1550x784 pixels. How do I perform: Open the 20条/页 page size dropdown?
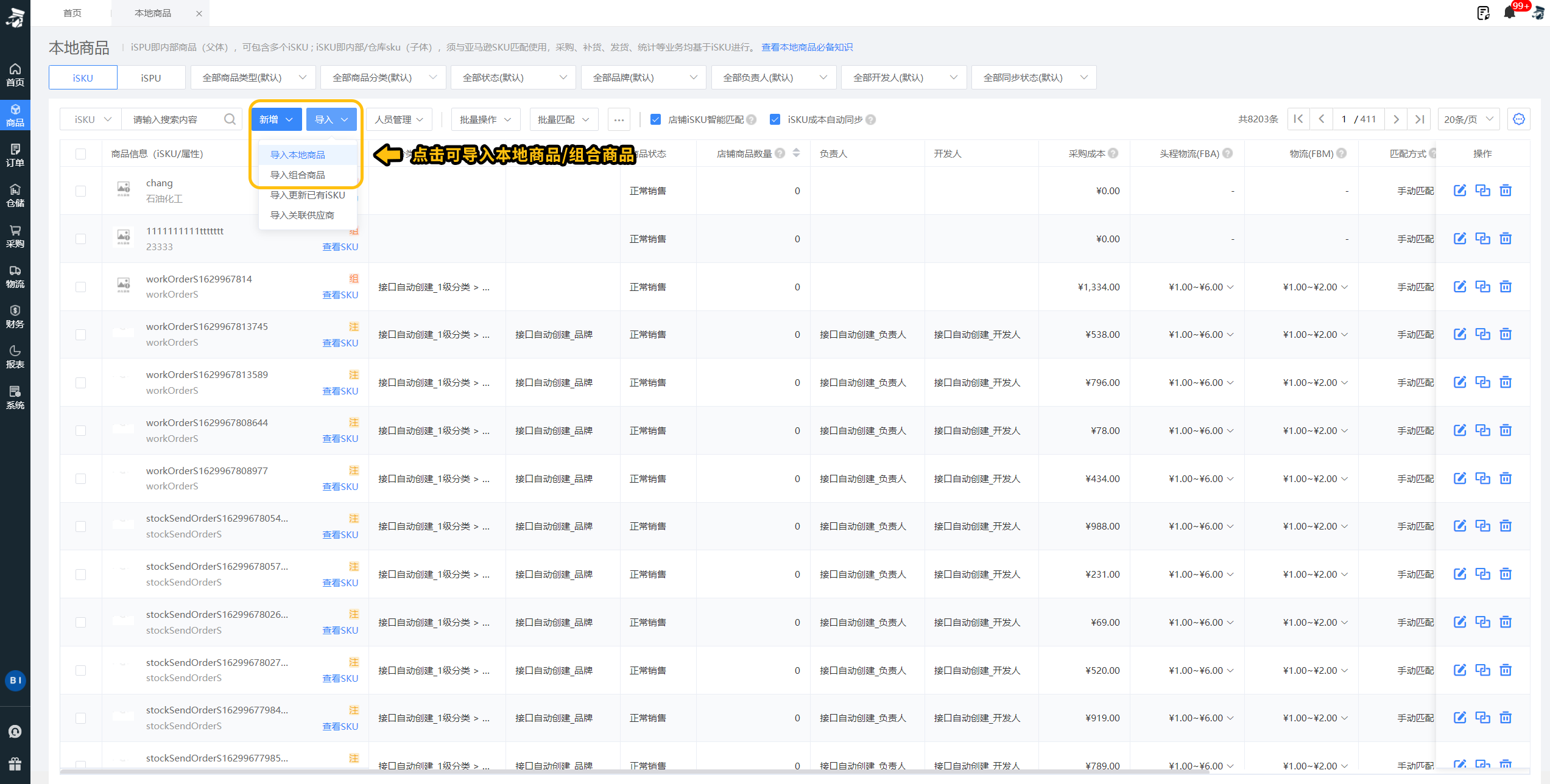click(x=1468, y=119)
